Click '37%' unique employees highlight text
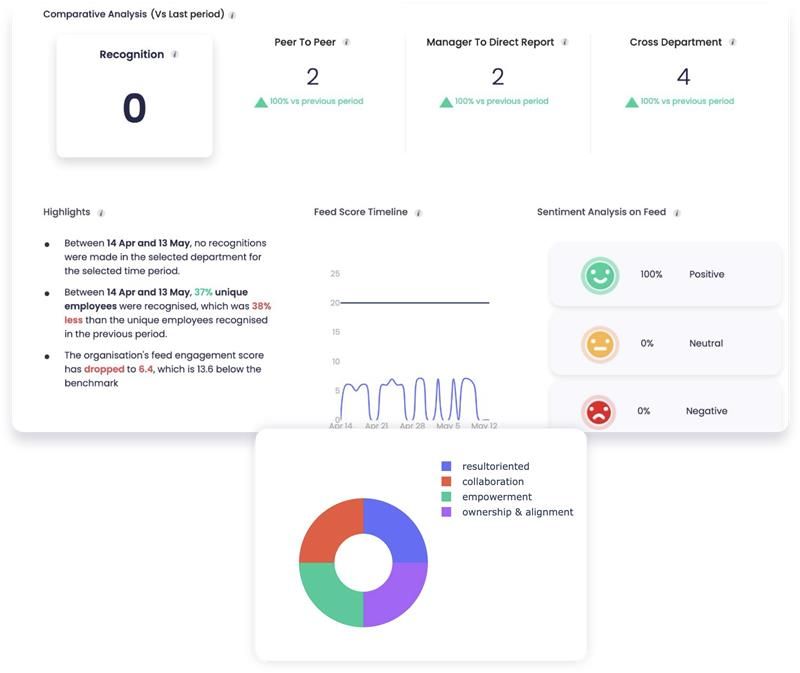800x673 pixels. [x=203, y=292]
